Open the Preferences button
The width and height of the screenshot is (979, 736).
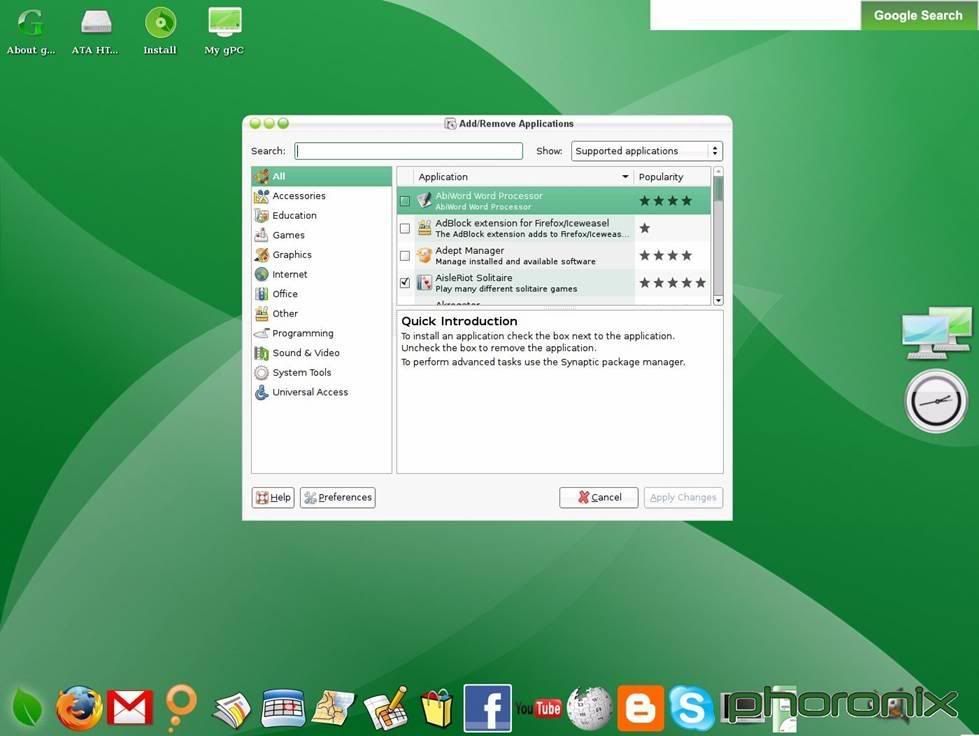click(x=338, y=498)
